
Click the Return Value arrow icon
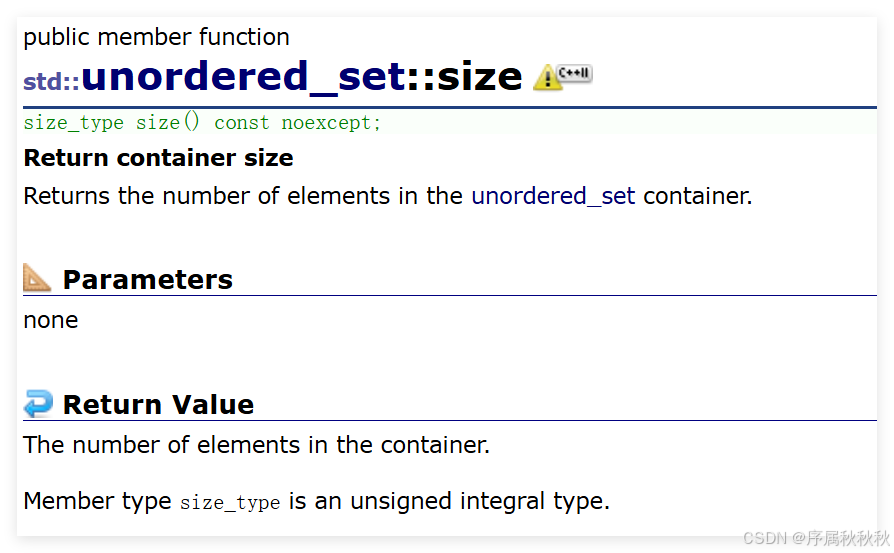(x=38, y=403)
